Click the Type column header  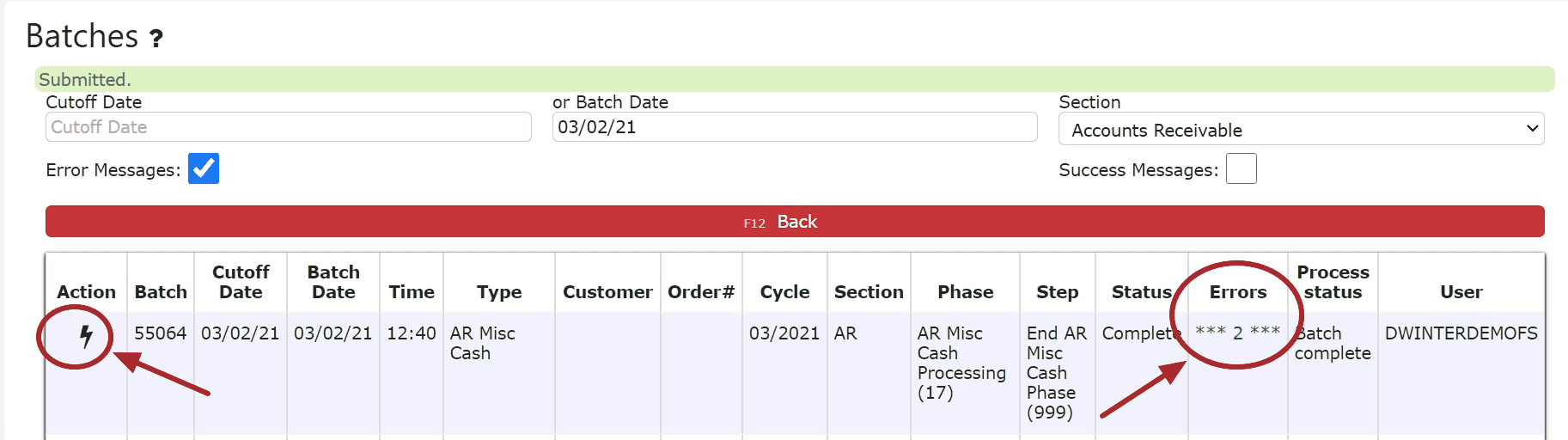tap(499, 292)
